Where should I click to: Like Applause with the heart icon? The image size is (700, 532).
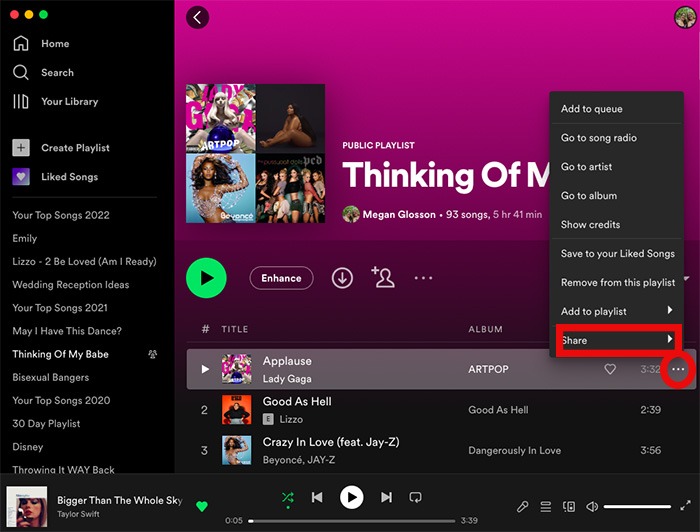coord(610,369)
